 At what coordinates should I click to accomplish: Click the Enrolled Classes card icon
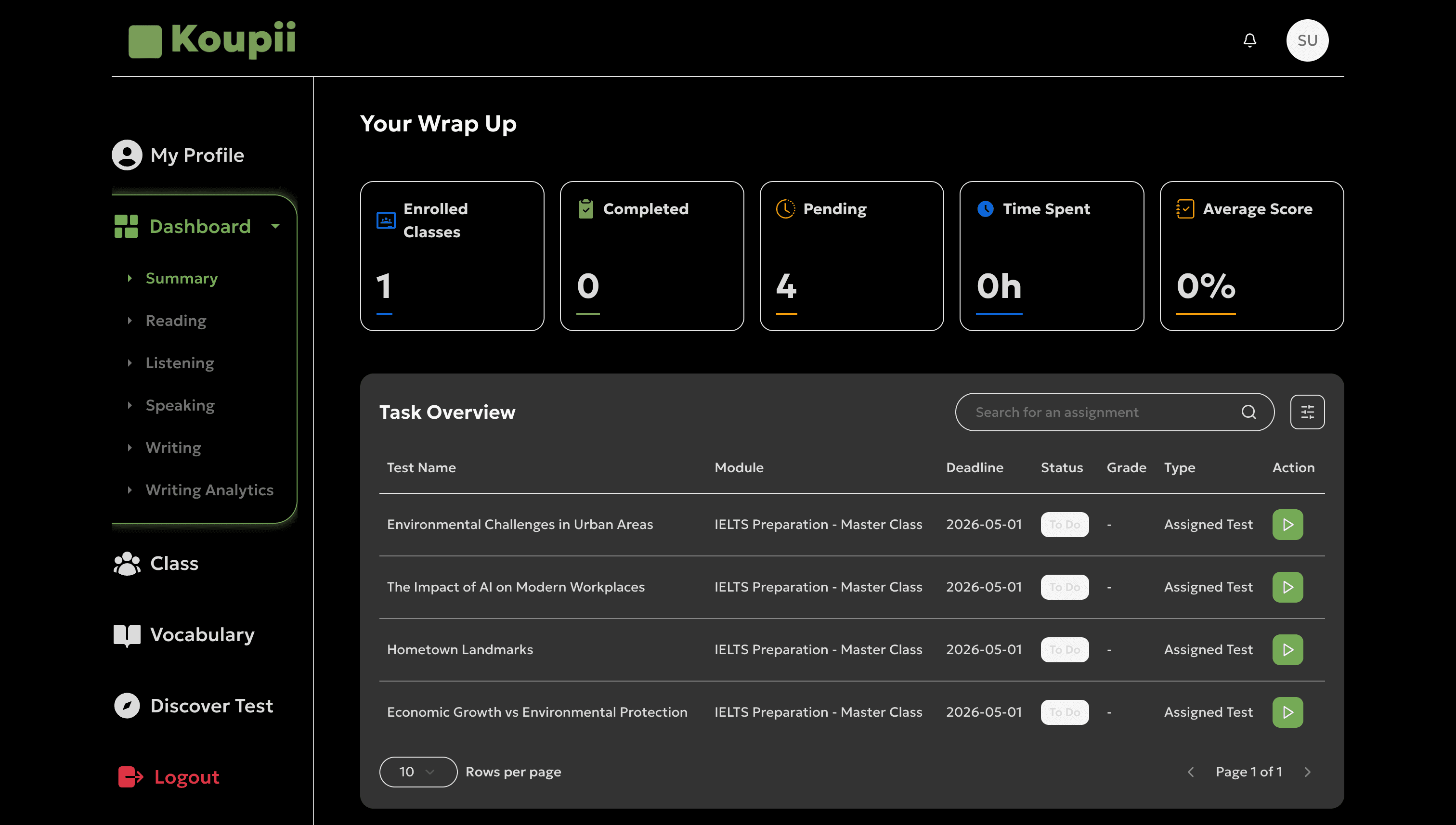coord(386,220)
